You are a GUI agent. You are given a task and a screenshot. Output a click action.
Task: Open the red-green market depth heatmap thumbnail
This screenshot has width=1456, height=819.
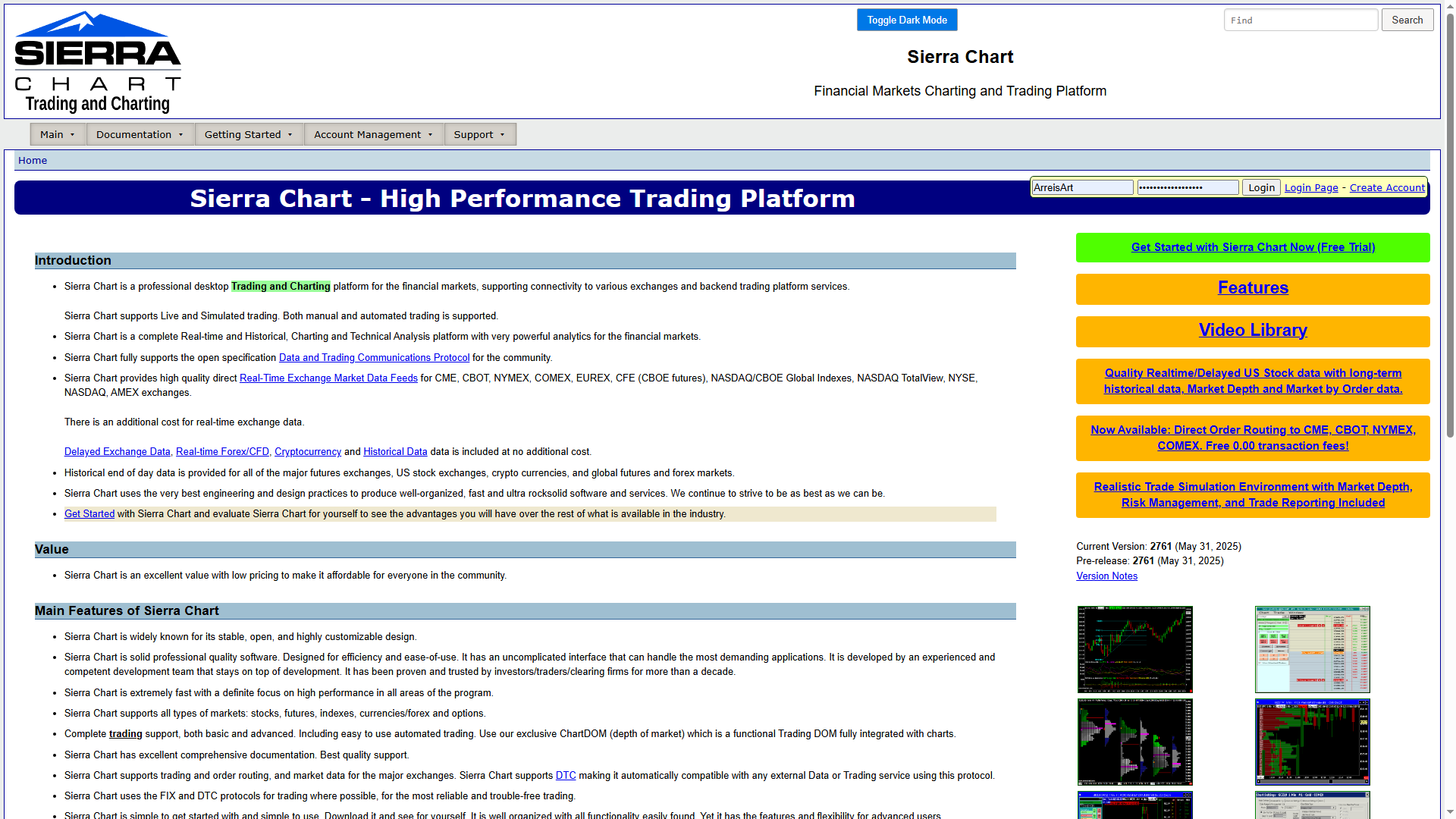tap(1312, 742)
